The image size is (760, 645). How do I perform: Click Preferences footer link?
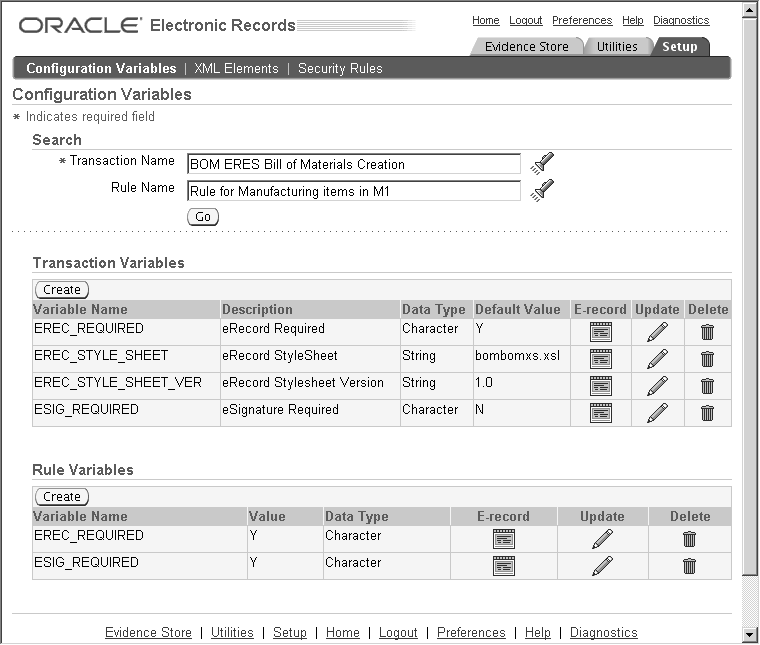[471, 632]
